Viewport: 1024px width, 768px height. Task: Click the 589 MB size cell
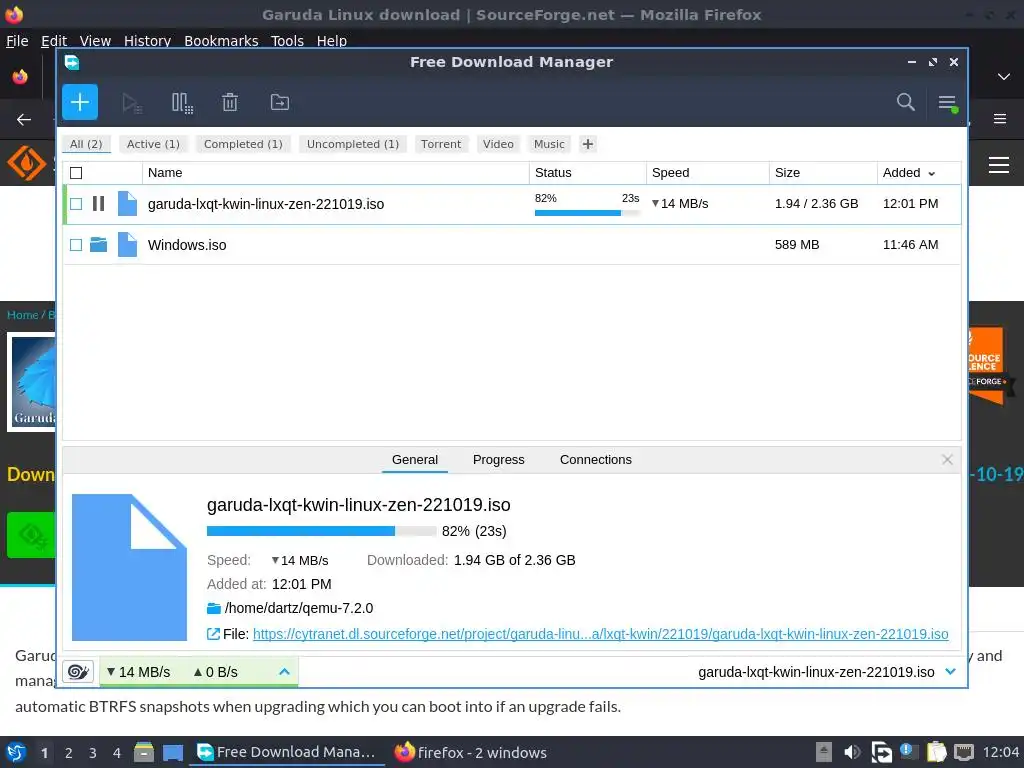(x=797, y=245)
